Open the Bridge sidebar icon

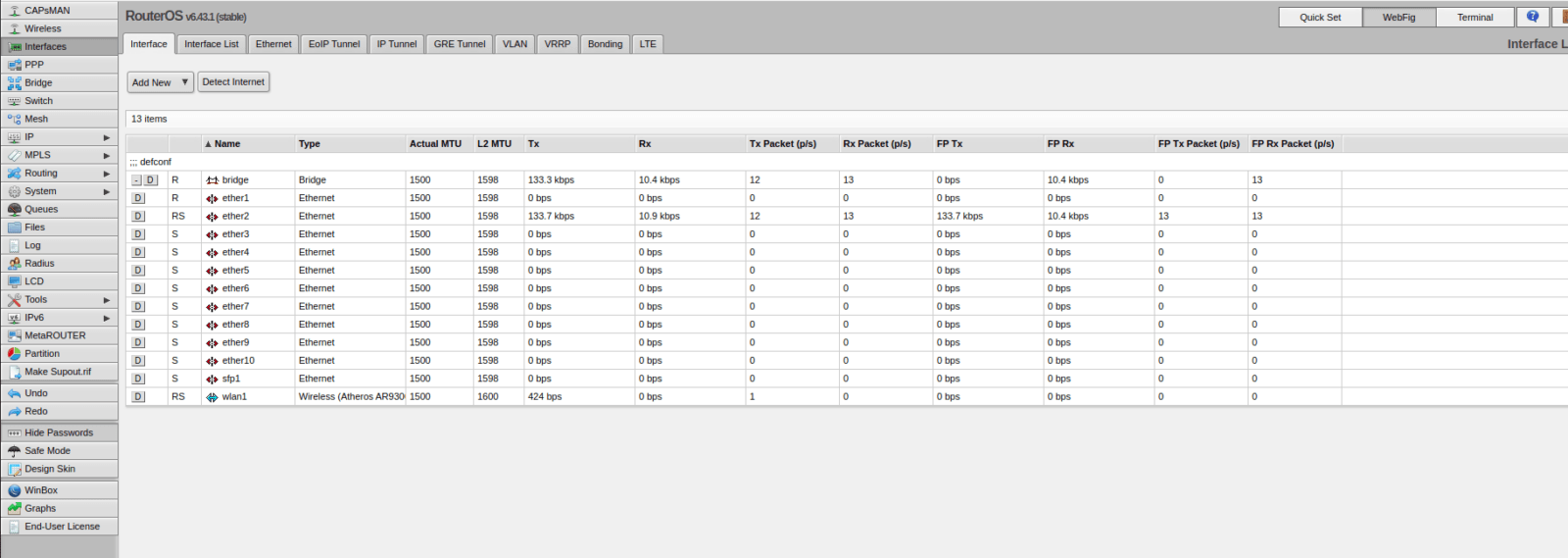click(14, 82)
